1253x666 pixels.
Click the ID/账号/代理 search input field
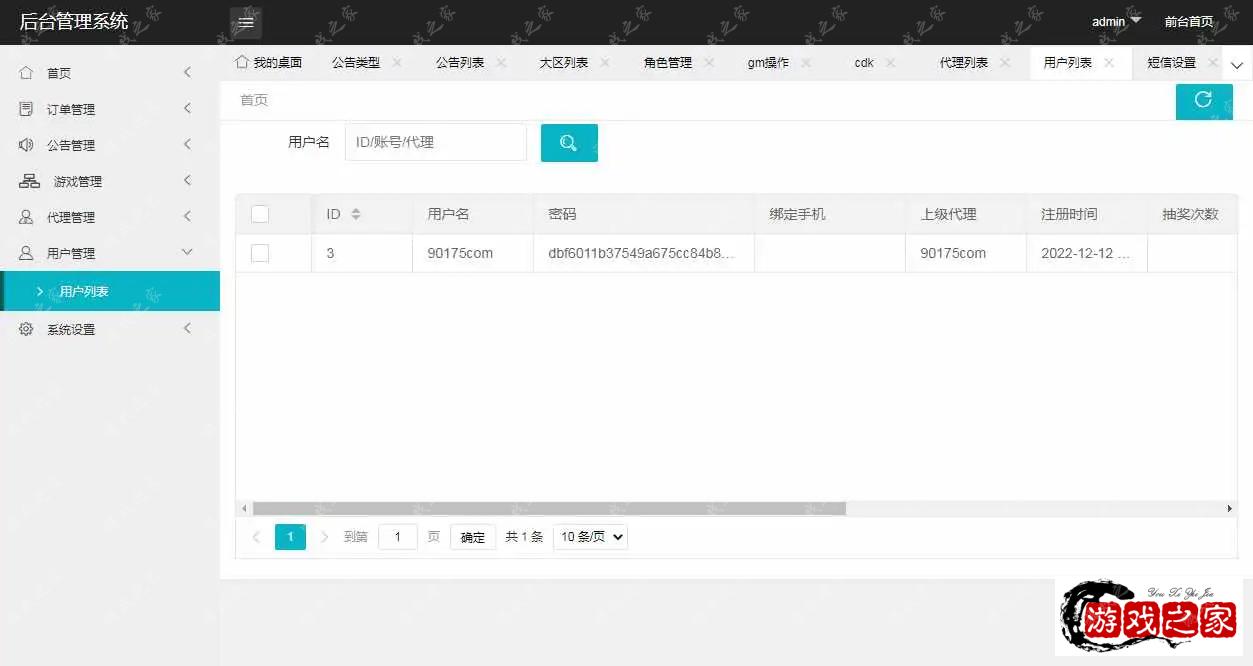click(435, 142)
